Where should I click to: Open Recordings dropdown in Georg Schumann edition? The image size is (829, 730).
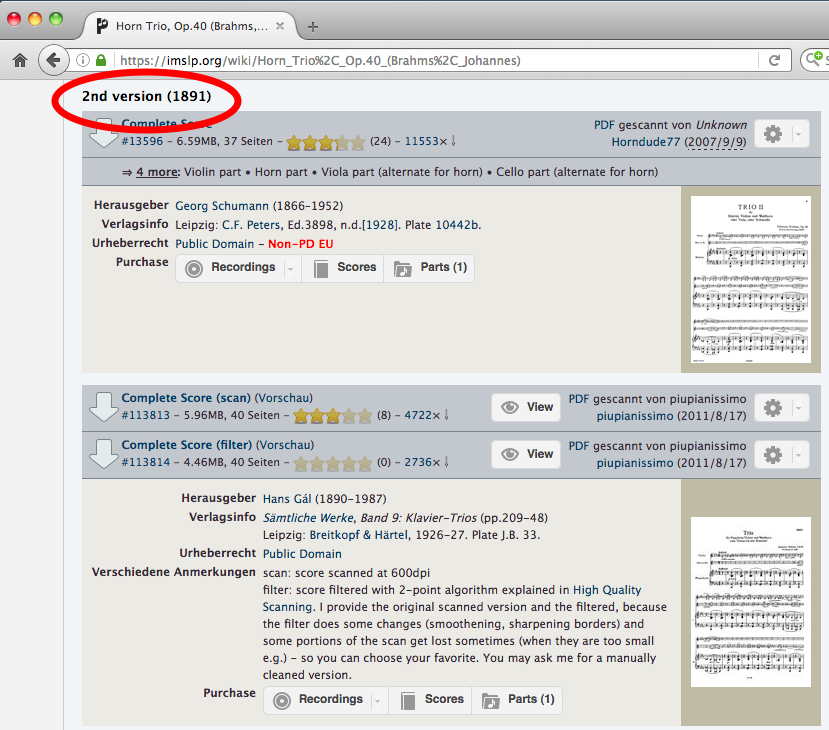(290, 268)
